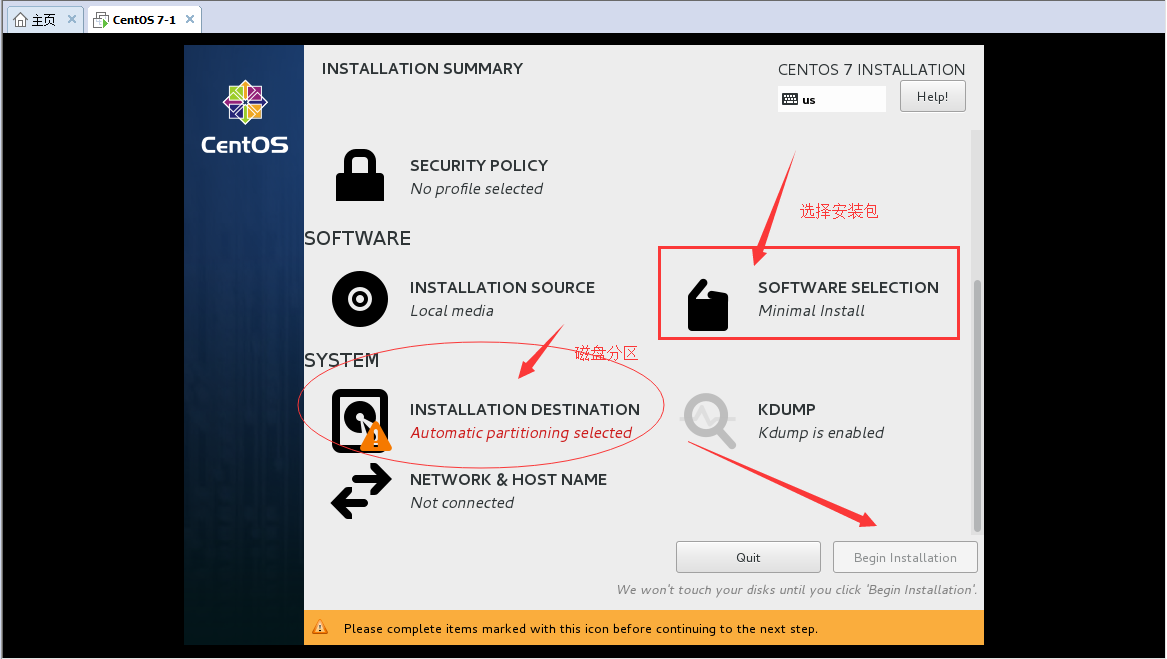Screen dimensions: 1167x659
Task: Switch to the 主页 tab
Action: pyautogui.click(x=44, y=20)
